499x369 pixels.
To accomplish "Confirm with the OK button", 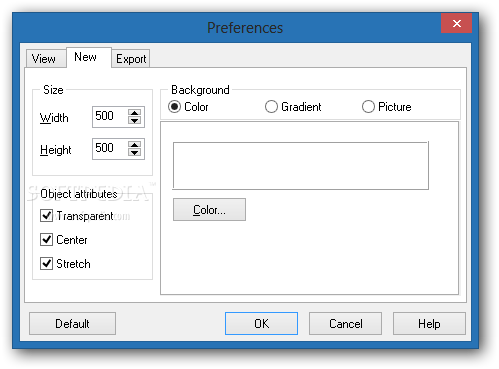I will (x=261, y=324).
